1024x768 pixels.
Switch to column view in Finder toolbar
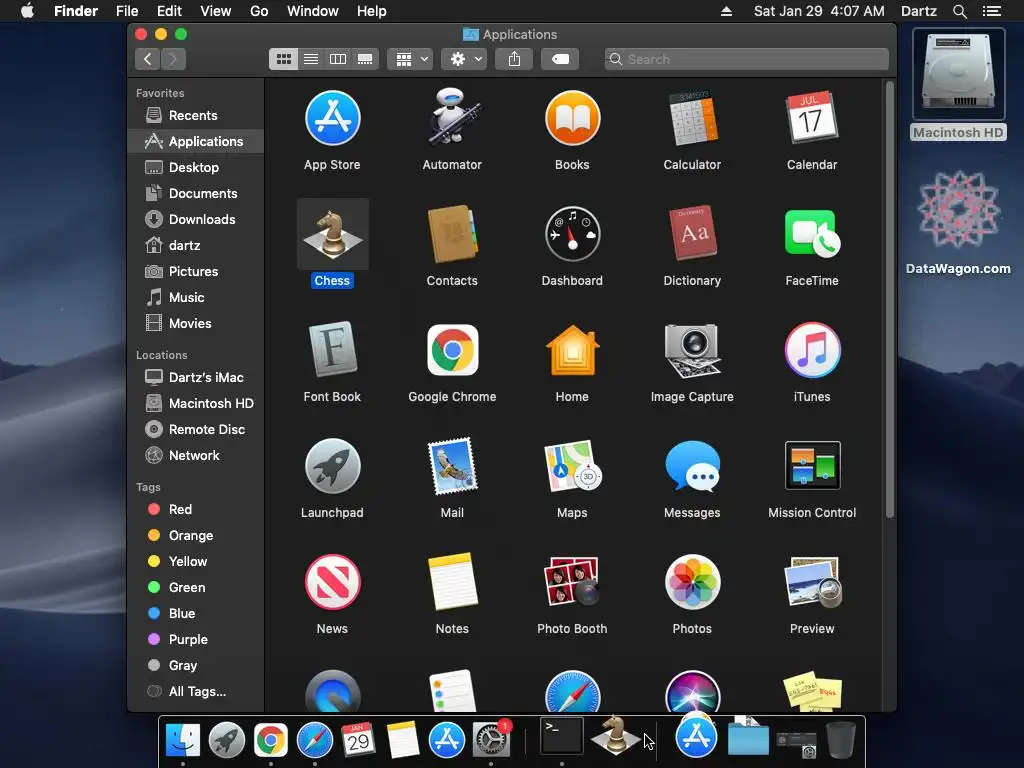pyautogui.click(x=338, y=59)
